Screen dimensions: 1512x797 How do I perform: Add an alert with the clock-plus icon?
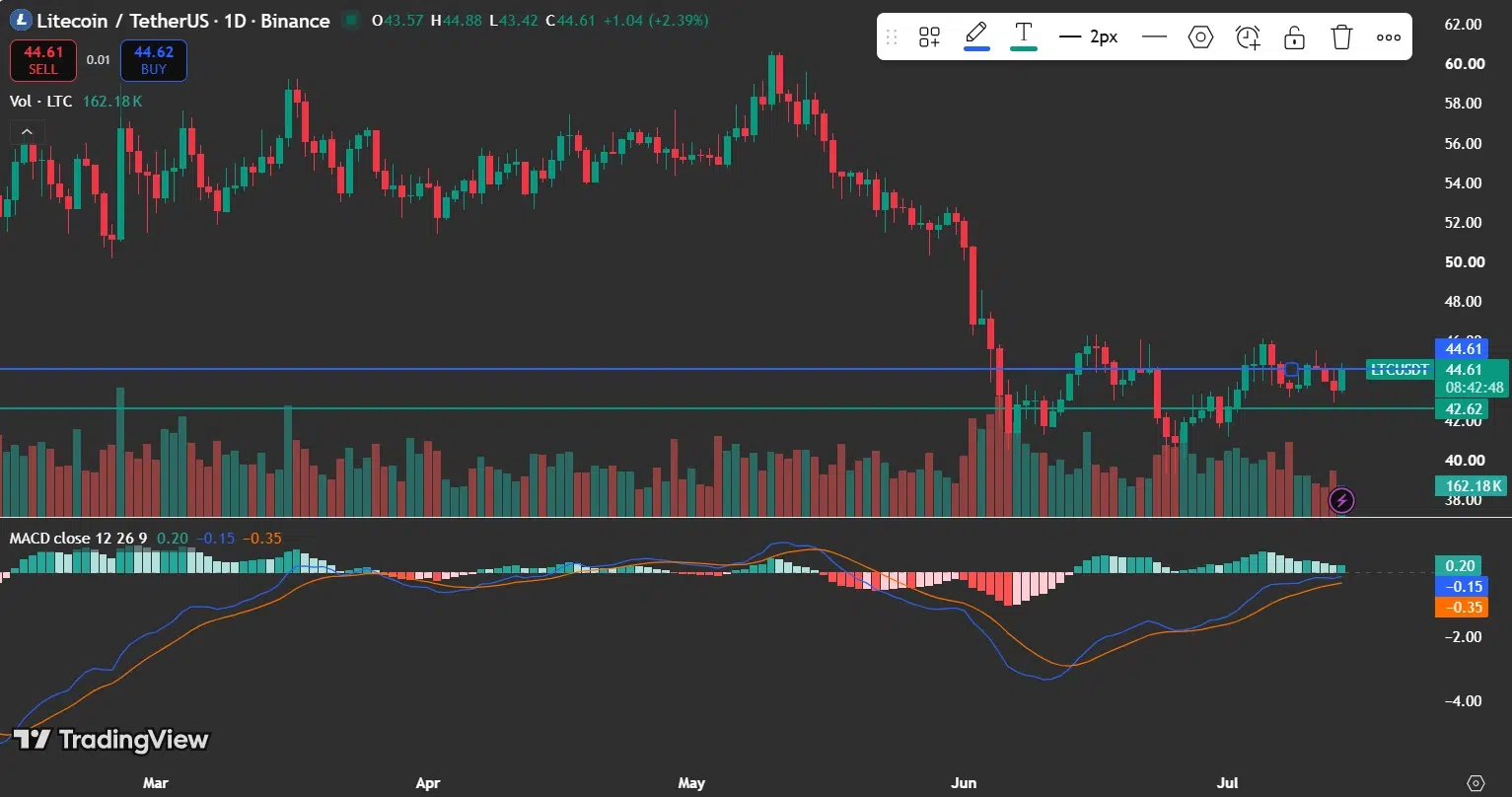[1248, 37]
